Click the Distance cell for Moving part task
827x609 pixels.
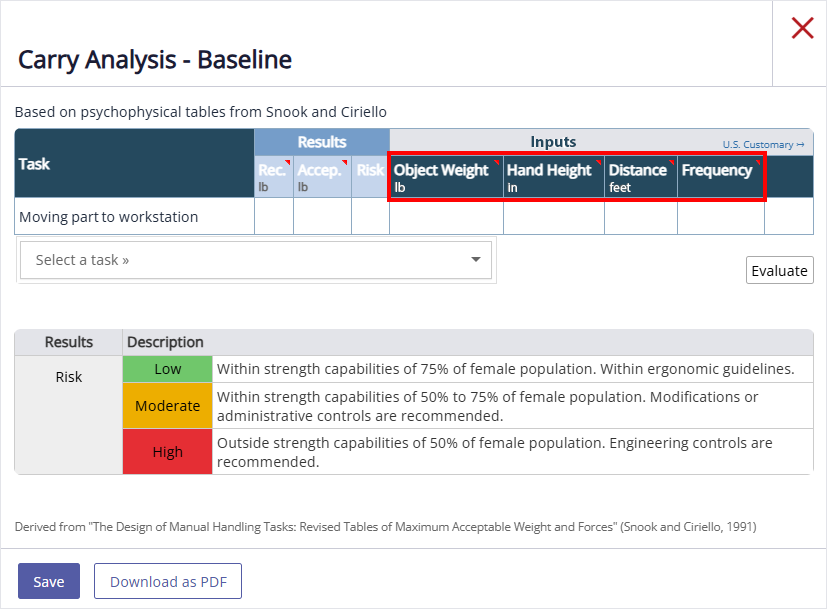coord(640,217)
